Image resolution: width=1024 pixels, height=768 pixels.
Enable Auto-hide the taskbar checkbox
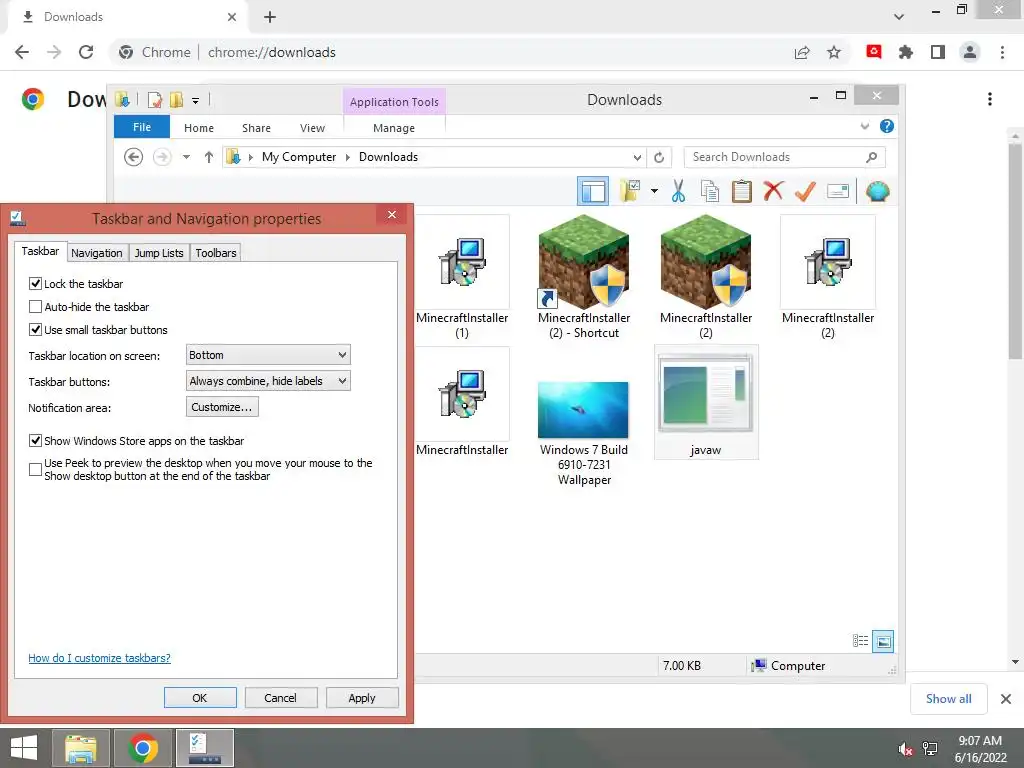(x=35, y=306)
